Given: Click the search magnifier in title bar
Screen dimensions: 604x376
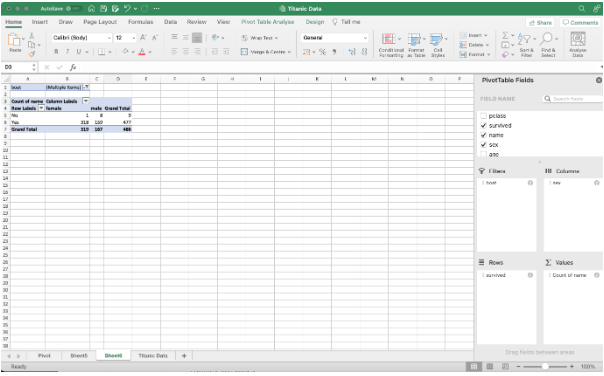Looking at the screenshot, I should (582, 8).
